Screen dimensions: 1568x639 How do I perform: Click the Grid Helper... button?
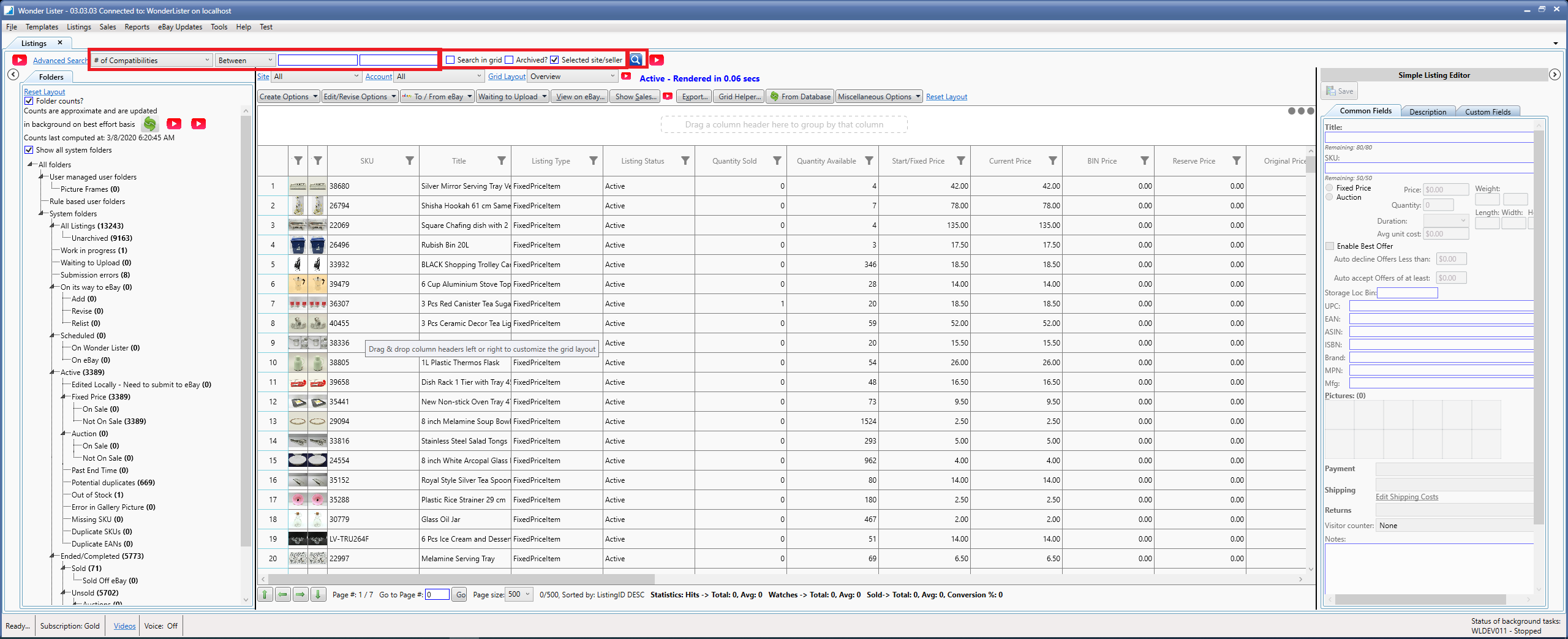tap(739, 97)
